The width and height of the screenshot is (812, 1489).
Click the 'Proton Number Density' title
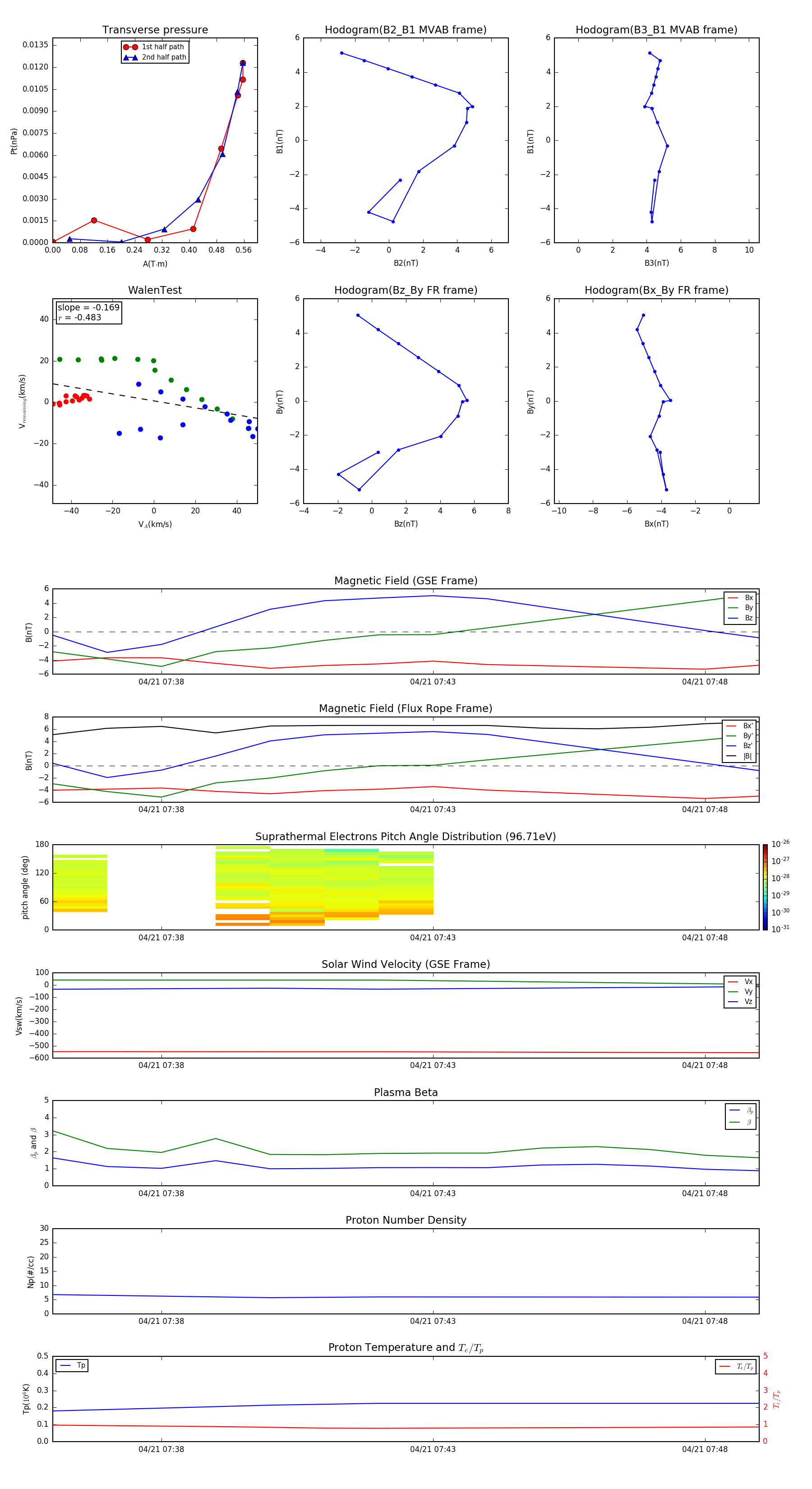pos(406,1220)
